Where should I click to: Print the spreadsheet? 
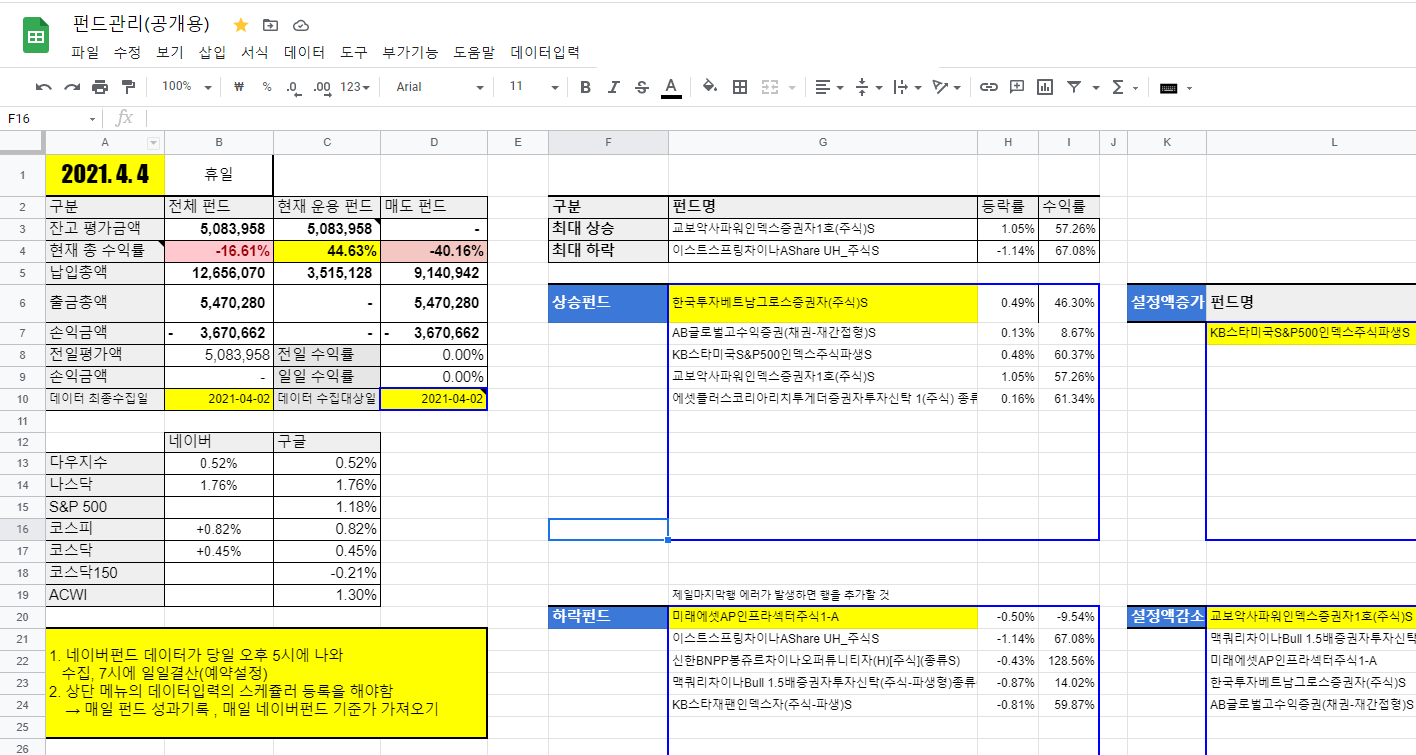click(100, 87)
